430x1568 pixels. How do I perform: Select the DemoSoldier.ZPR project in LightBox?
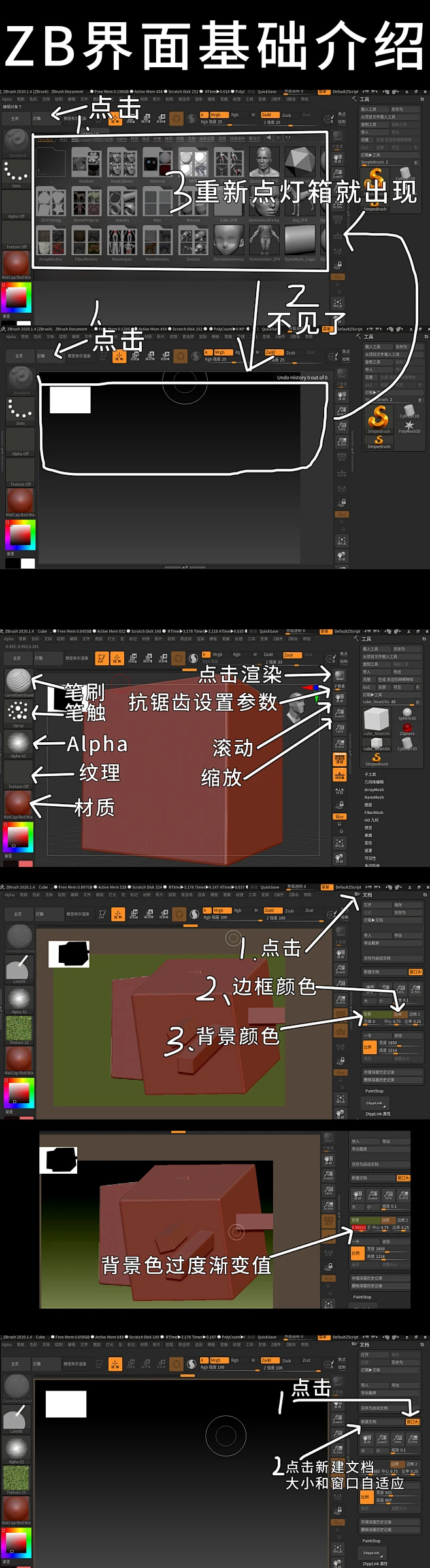pyautogui.click(x=264, y=243)
